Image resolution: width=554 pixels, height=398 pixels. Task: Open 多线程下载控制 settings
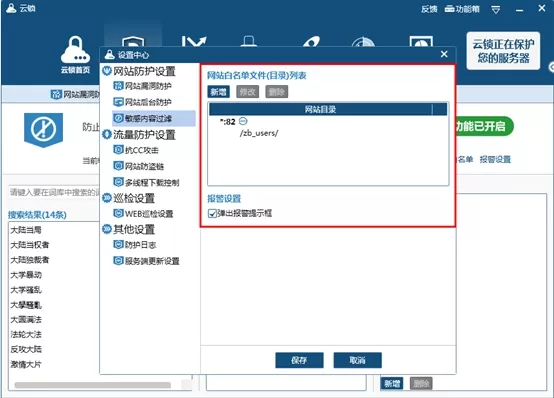(x=146, y=182)
